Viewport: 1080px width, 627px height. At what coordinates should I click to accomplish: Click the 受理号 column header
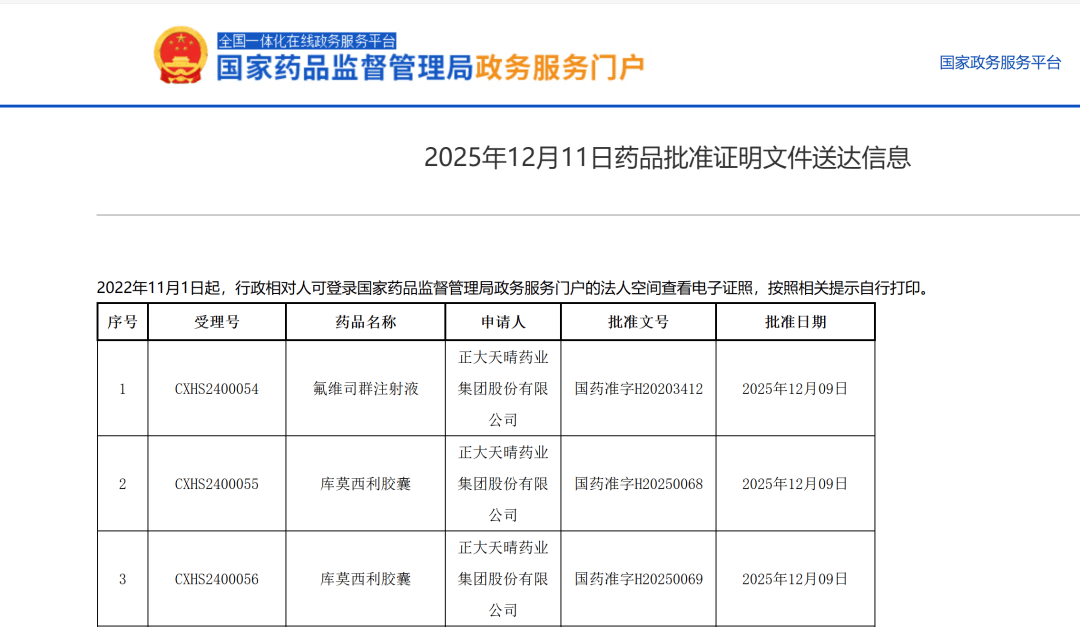(216, 321)
